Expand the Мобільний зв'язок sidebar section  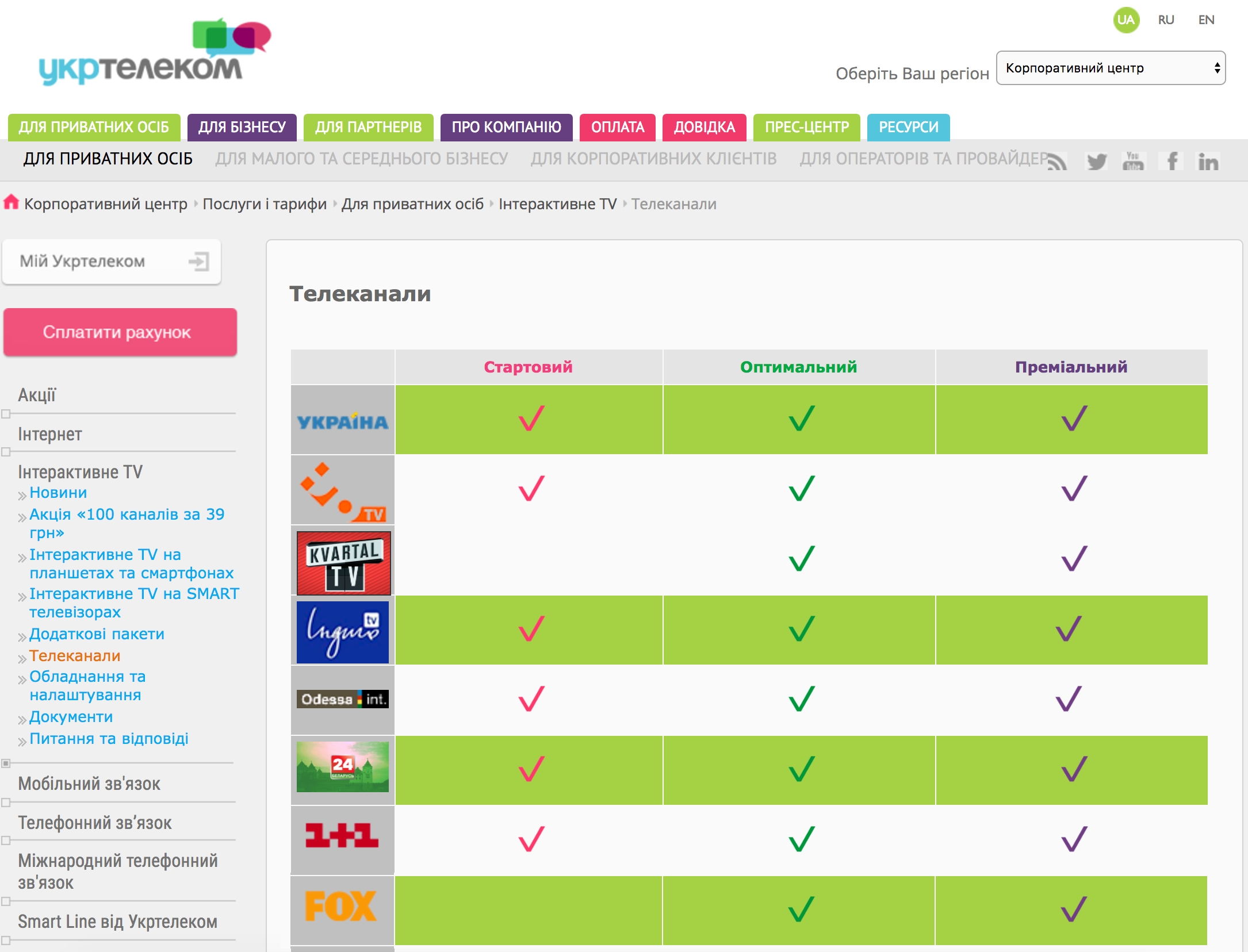[6, 803]
